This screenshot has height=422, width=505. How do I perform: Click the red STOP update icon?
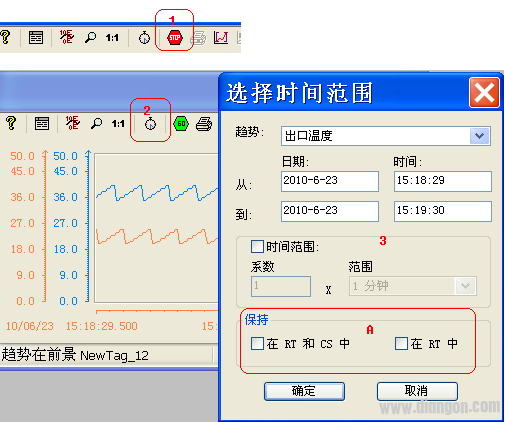coord(175,37)
